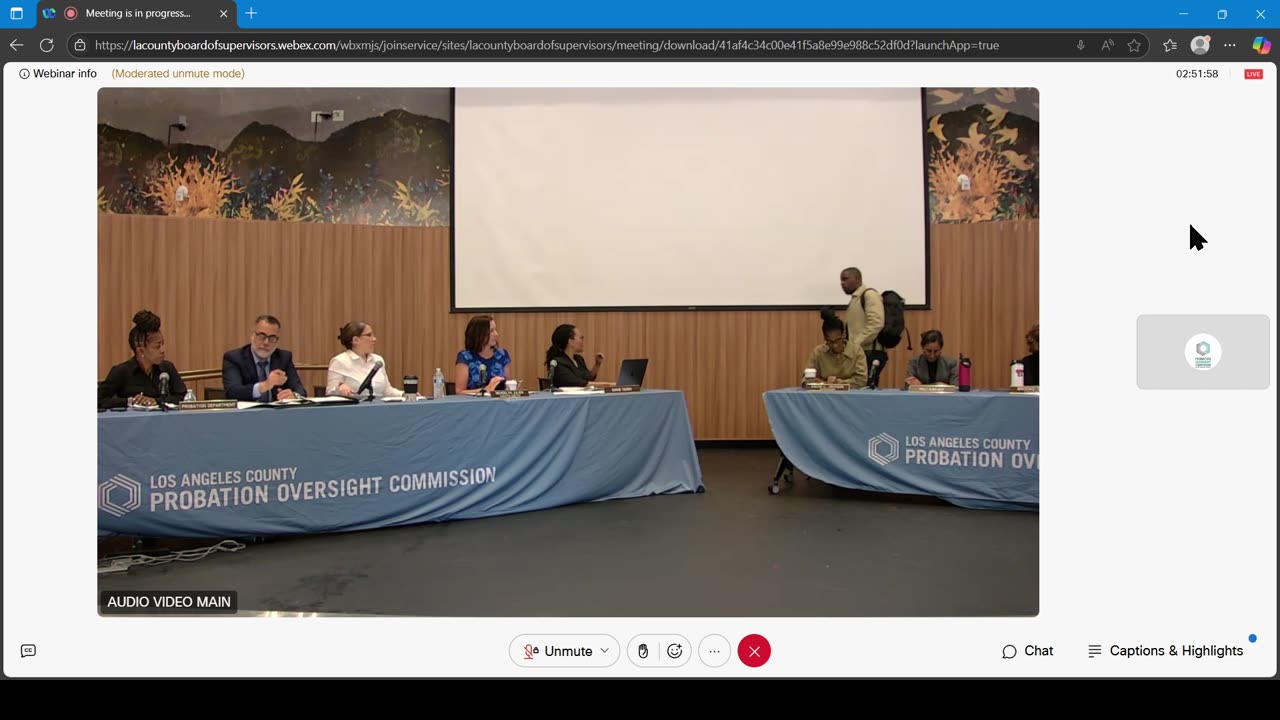Open the browser favorites list
The image size is (1280, 720).
[1170, 45]
